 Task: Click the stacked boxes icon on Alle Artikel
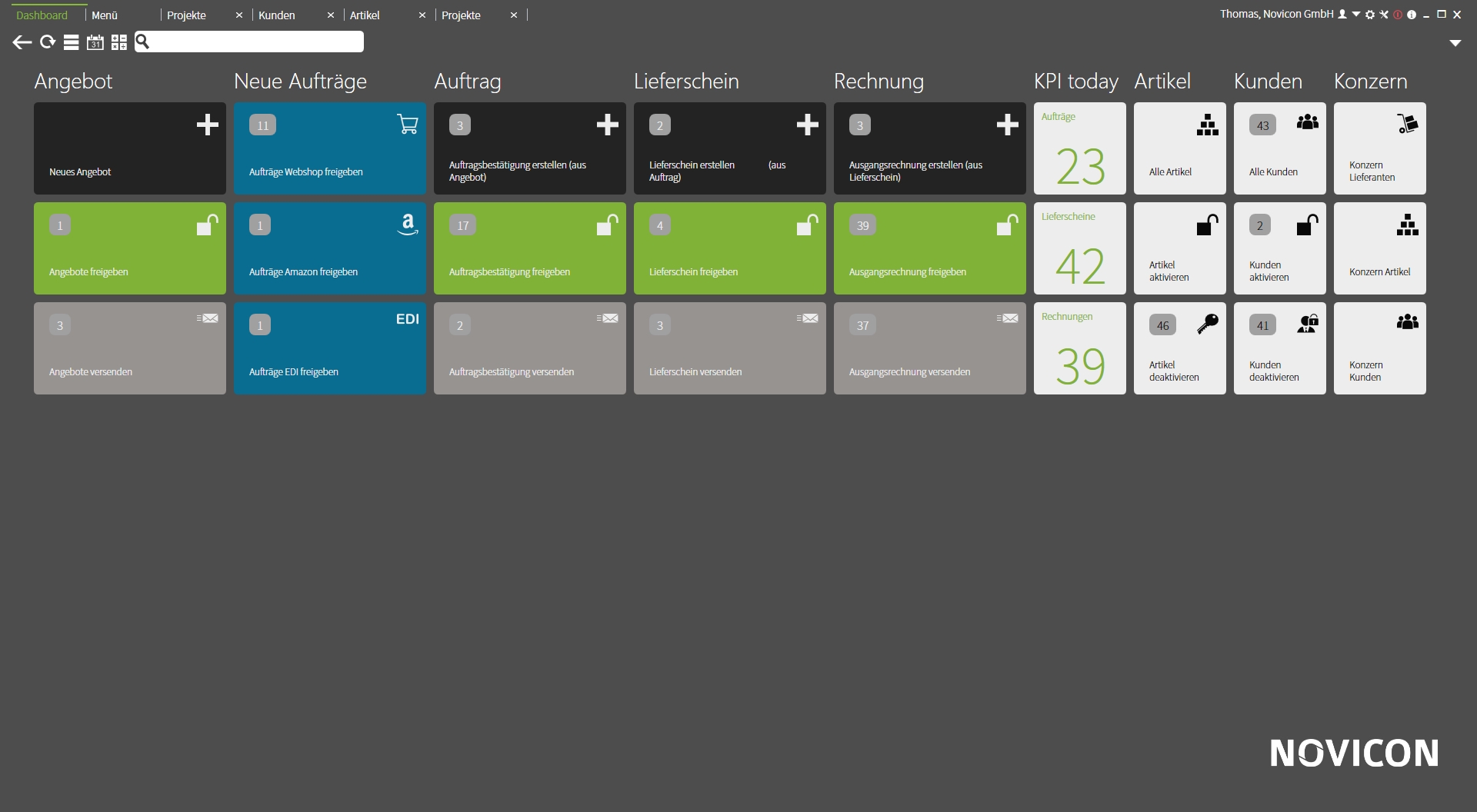(1208, 125)
